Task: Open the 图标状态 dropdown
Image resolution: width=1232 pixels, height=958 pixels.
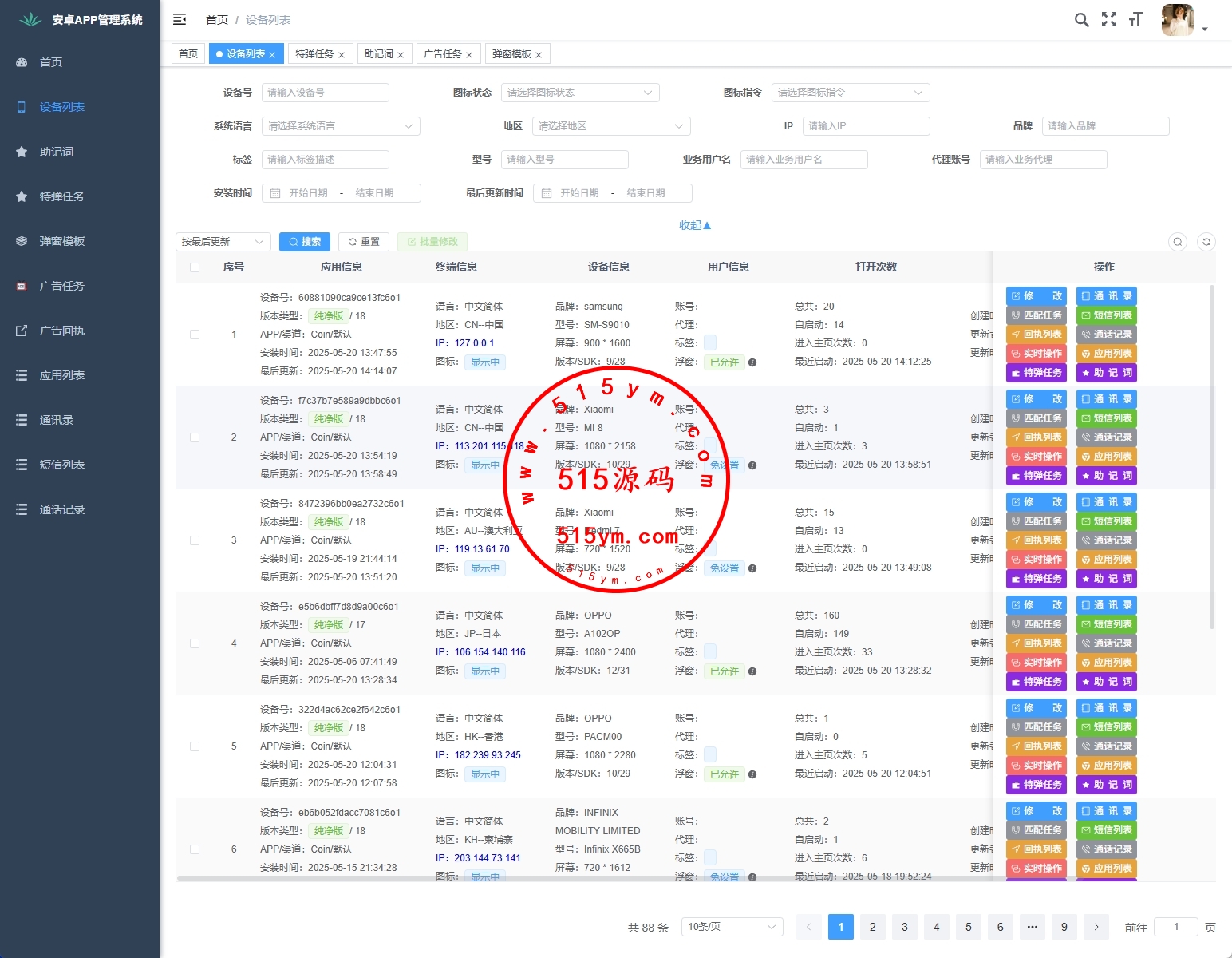Action: pyautogui.click(x=580, y=93)
